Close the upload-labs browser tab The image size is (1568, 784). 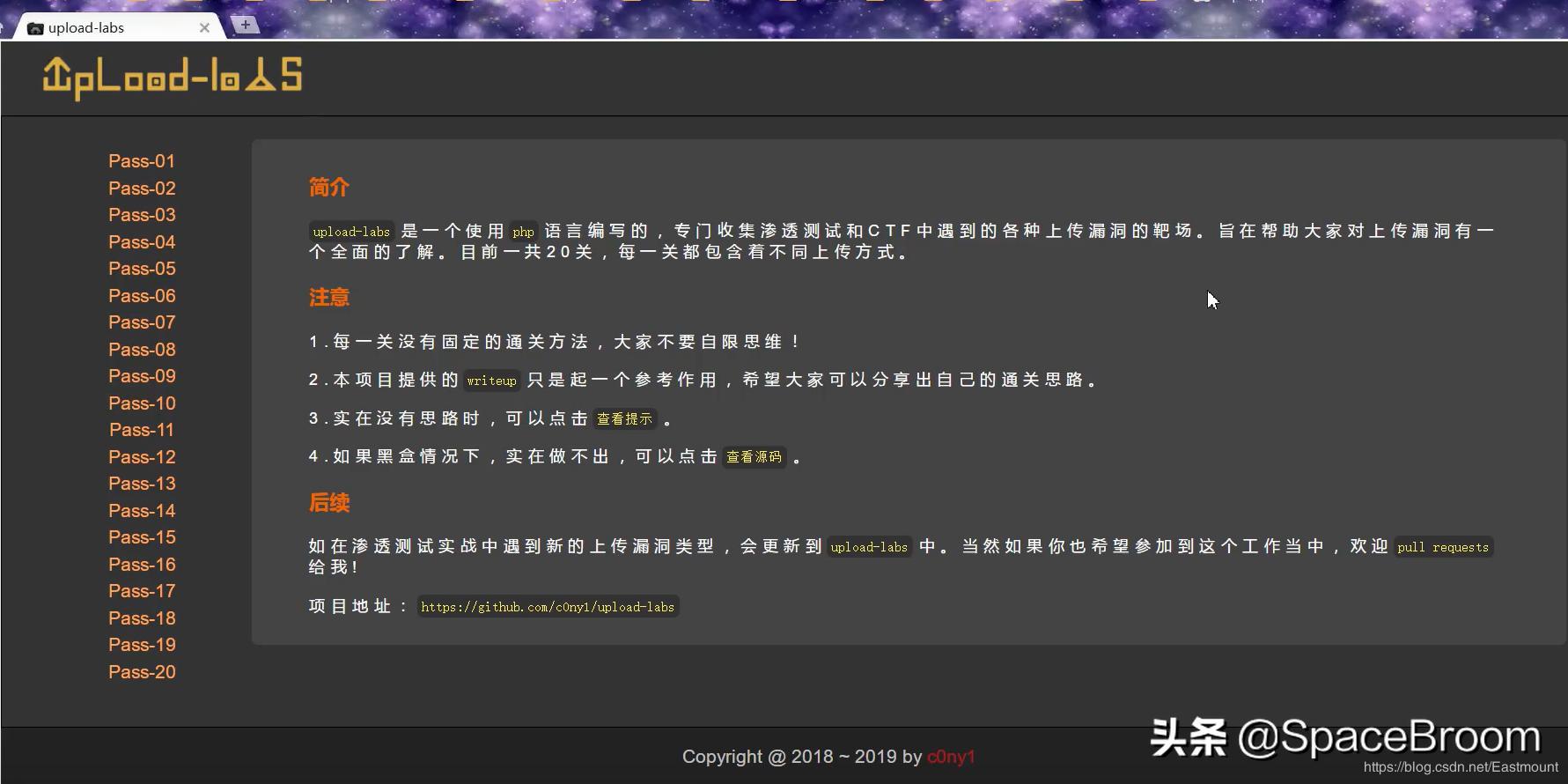pos(204,28)
